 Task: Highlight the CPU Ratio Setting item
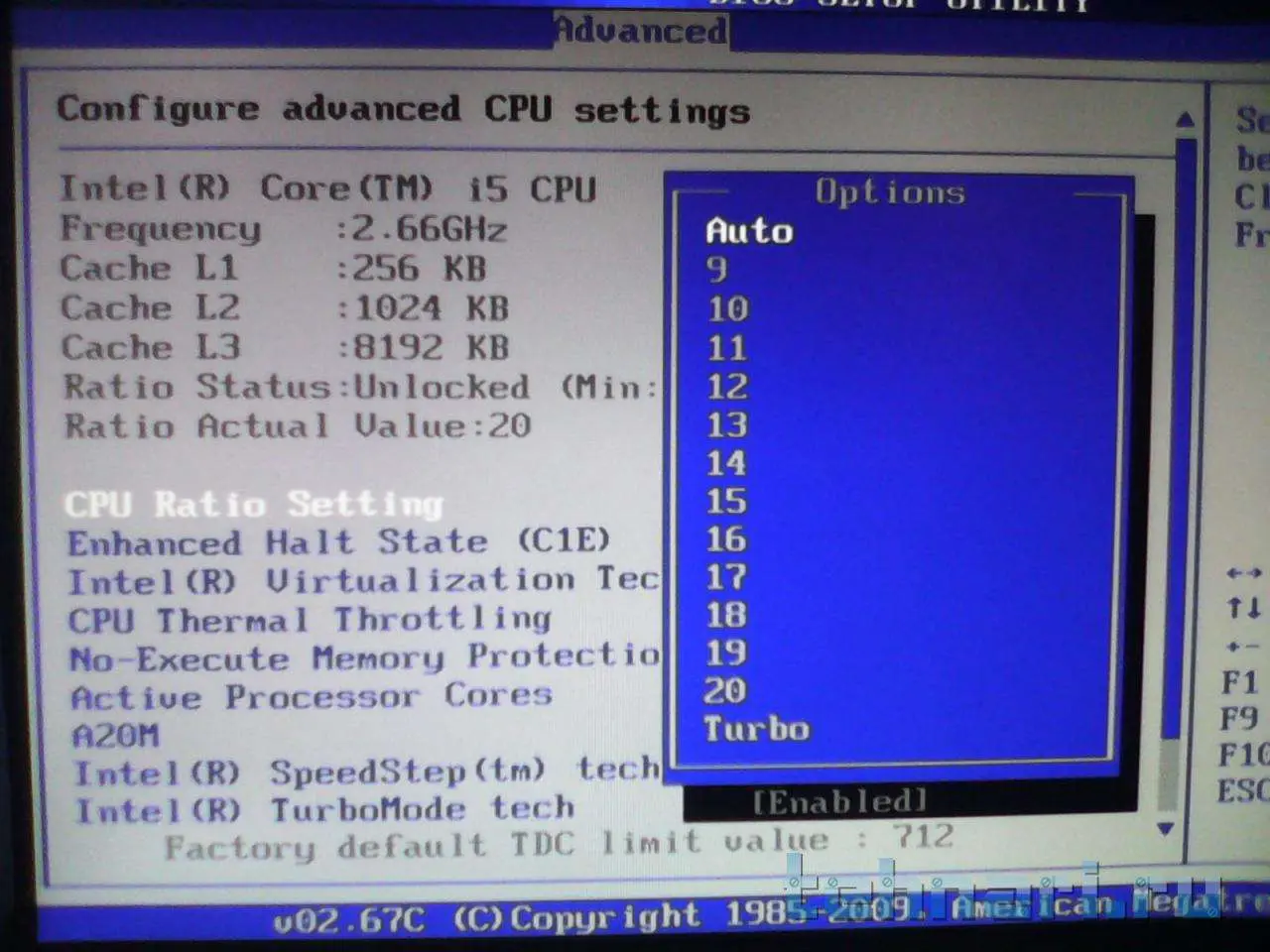click(x=254, y=504)
